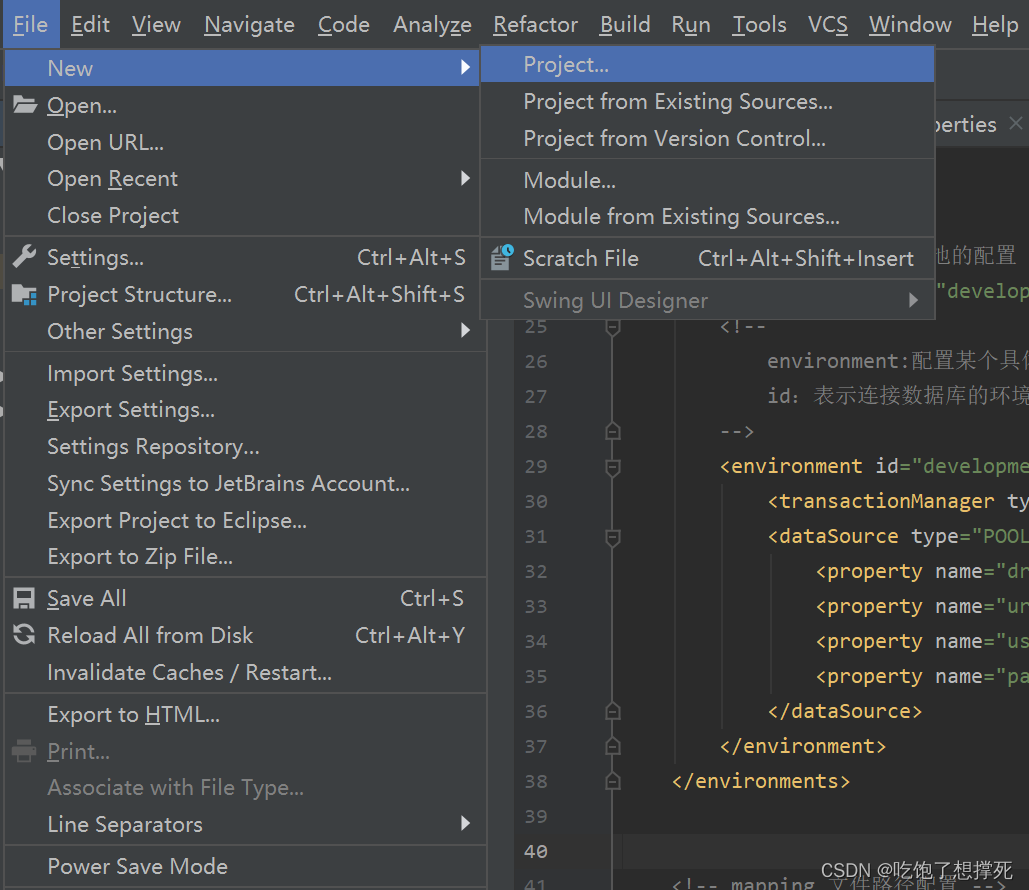Viewport: 1029px width, 890px height.
Task: Click the </environments> closing tag
Action: (761, 781)
